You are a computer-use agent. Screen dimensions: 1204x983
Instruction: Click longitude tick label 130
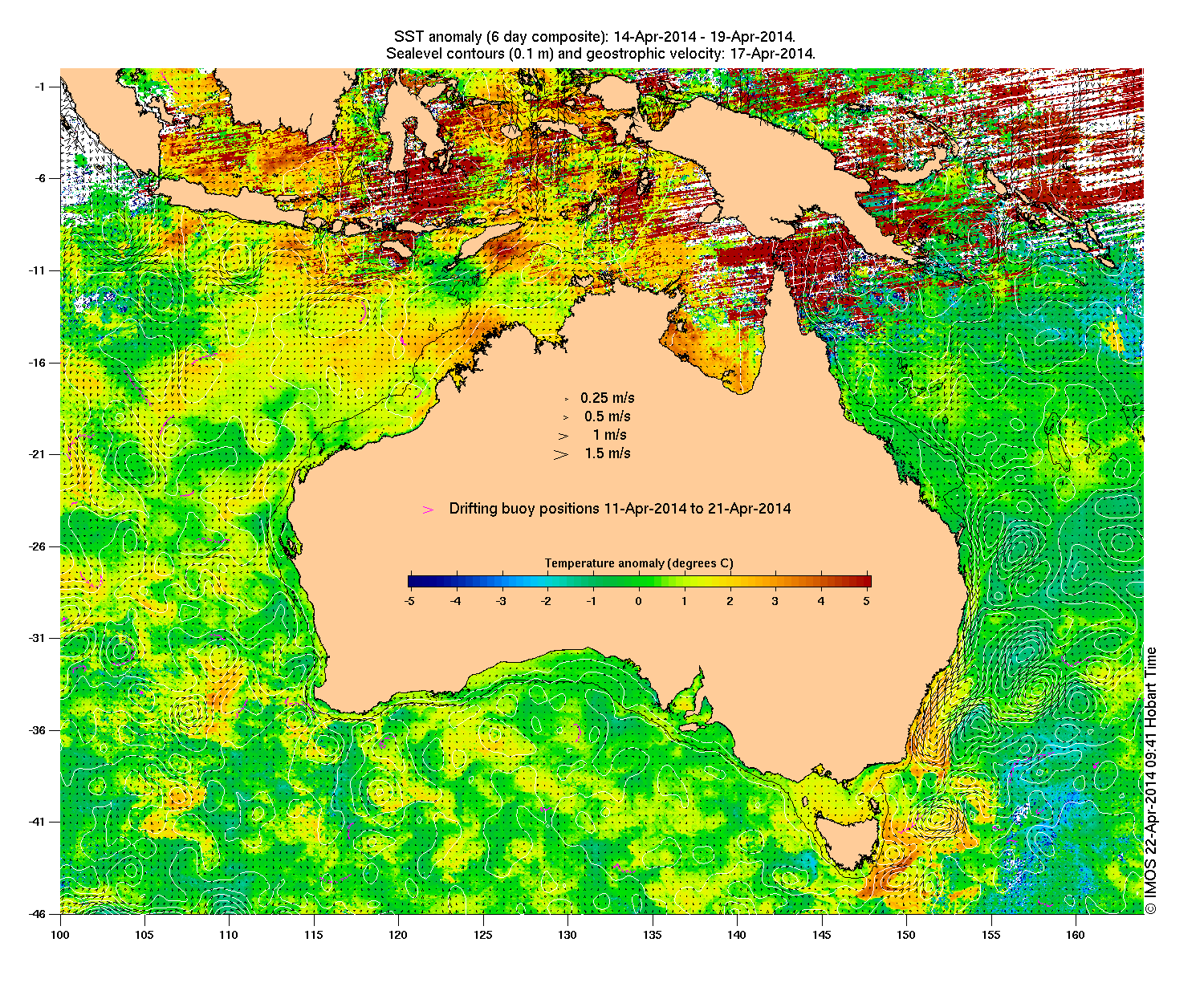567,935
